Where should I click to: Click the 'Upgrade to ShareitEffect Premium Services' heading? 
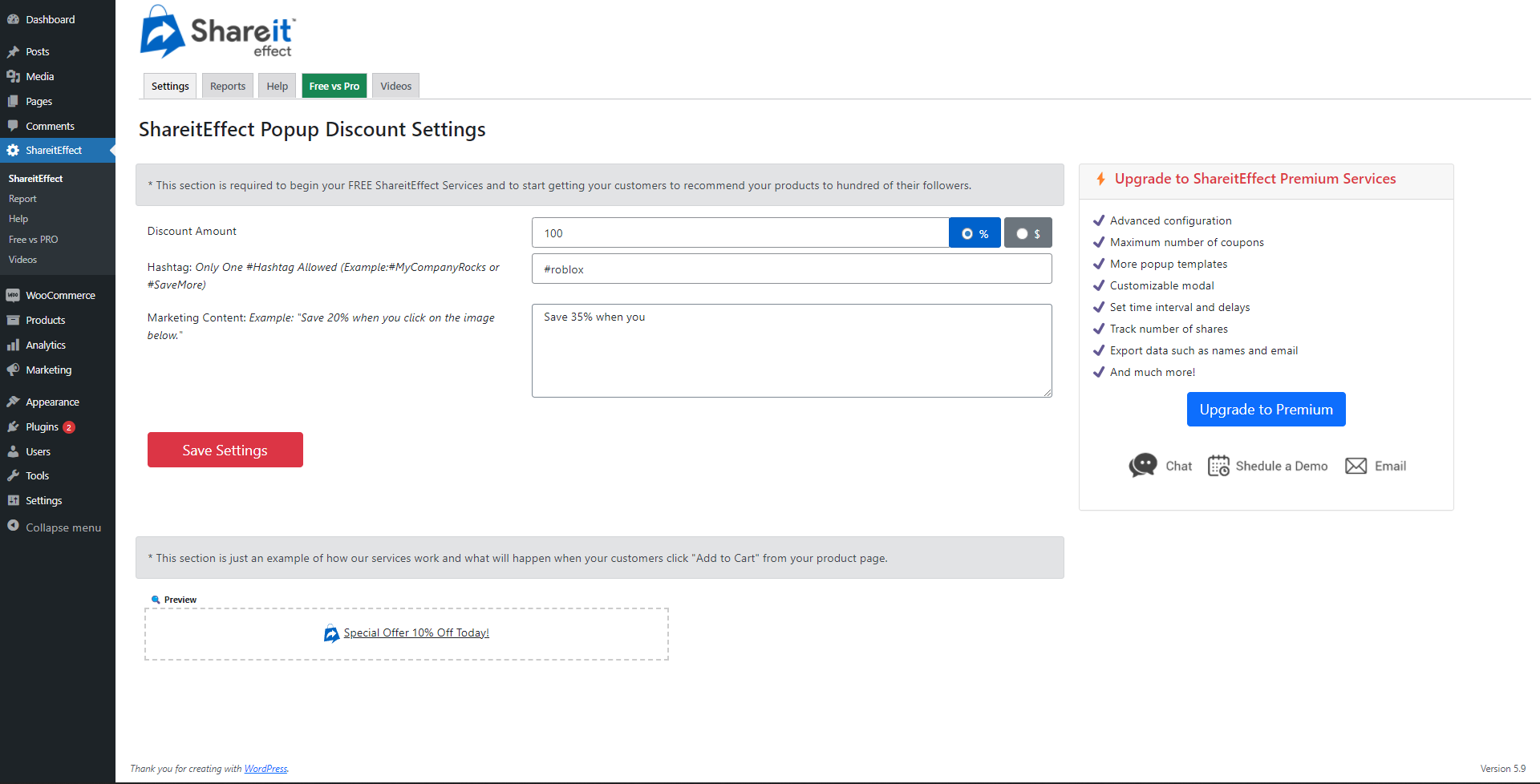(1255, 179)
